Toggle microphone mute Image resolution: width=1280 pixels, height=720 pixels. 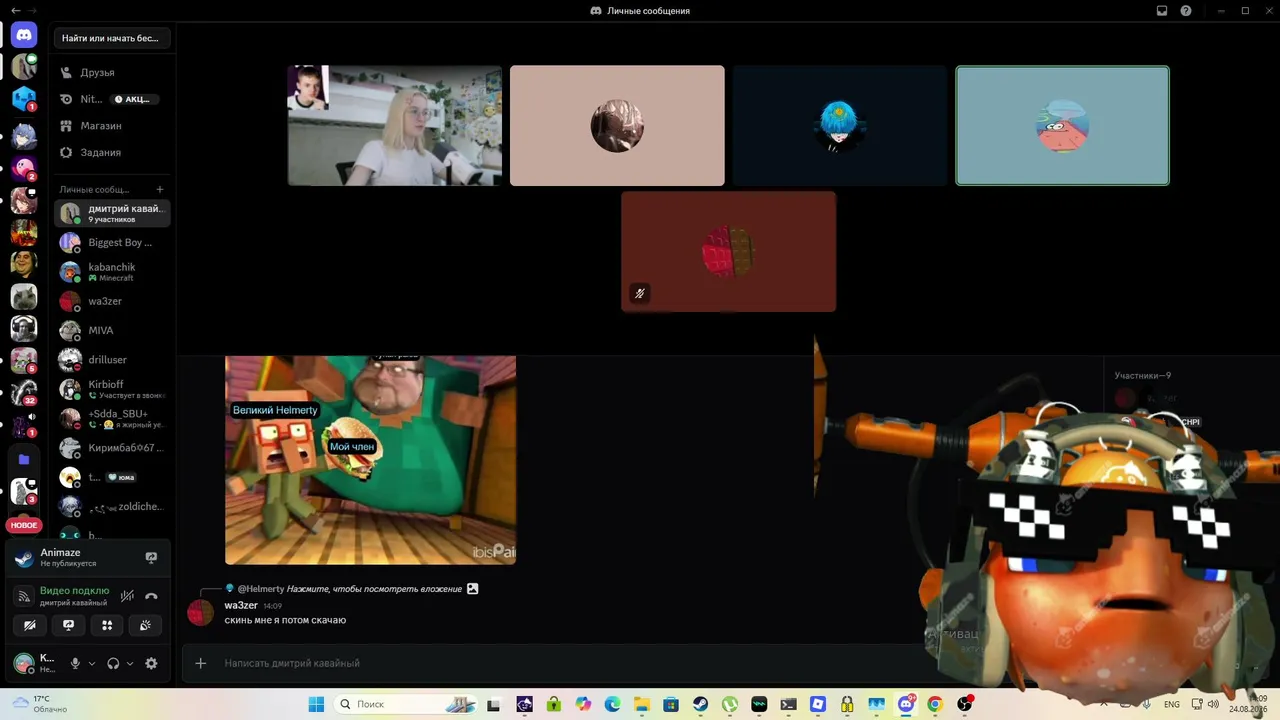pyautogui.click(x=75, y=663)
